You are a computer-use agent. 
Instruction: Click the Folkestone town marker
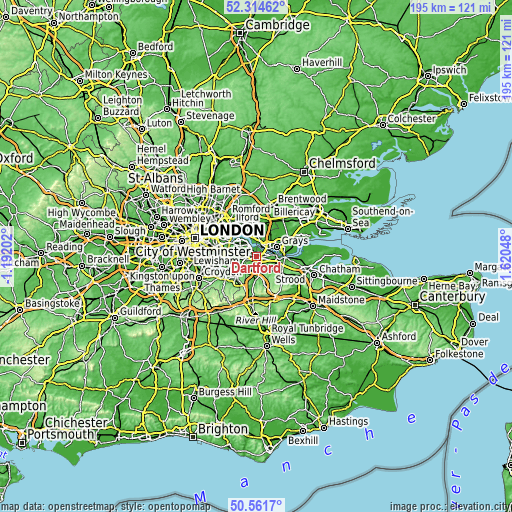coord(430,360)
